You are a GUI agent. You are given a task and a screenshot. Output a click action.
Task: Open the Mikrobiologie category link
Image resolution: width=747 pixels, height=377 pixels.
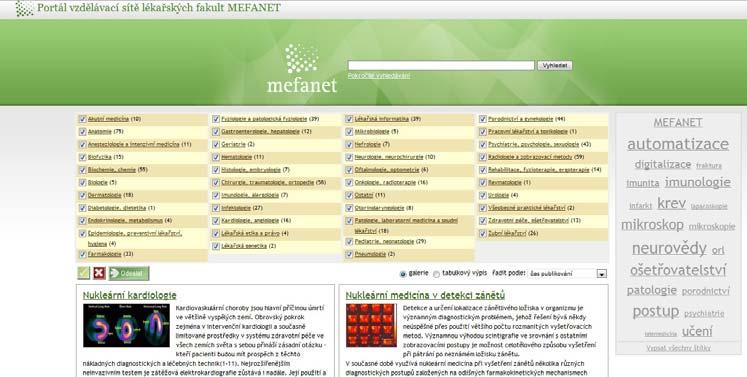tap(372, 131)
